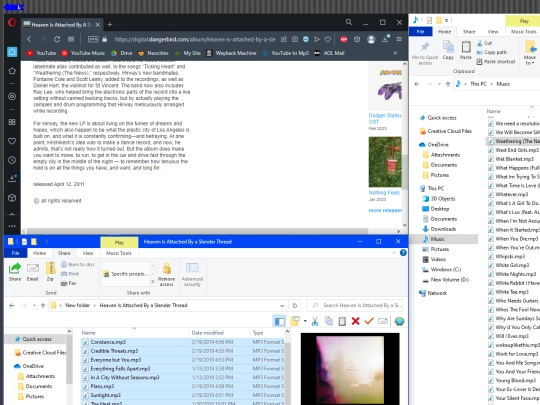
Task: Open Help icon in Slender Thread window
Action: tap(403, 253)
